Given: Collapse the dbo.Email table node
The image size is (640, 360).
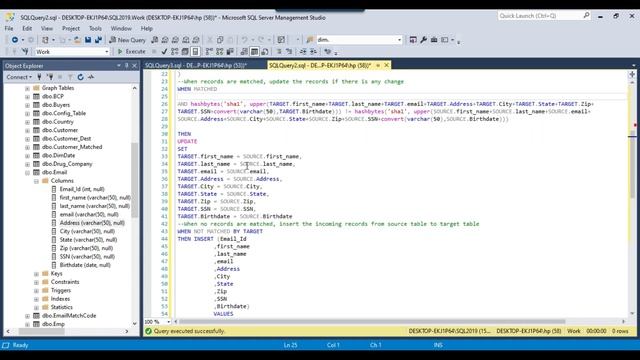Looking at the screenshot, I should pos(27,172).
